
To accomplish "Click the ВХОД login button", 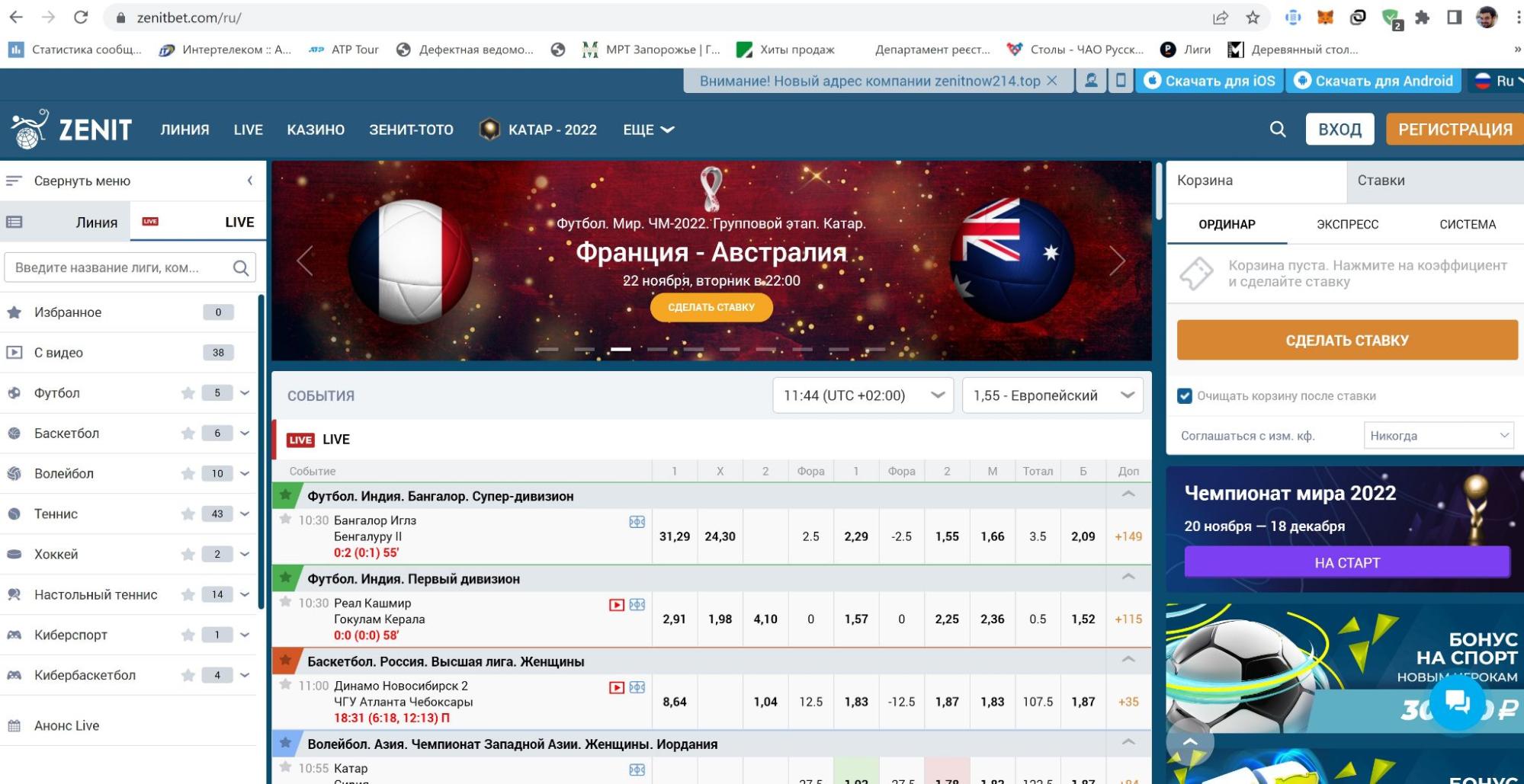I will [x=1340, y=130].
